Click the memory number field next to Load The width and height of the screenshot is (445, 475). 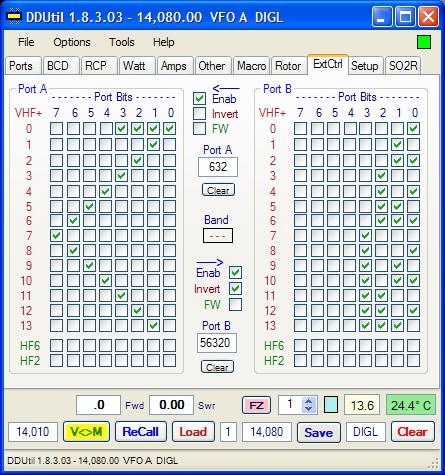228,432
